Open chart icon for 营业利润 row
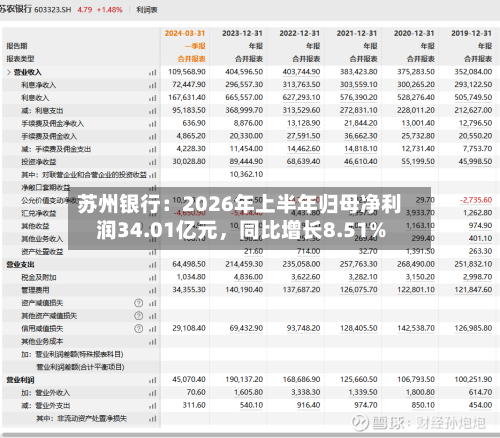This screenshot has height=438, width=500. click(152, 380)
